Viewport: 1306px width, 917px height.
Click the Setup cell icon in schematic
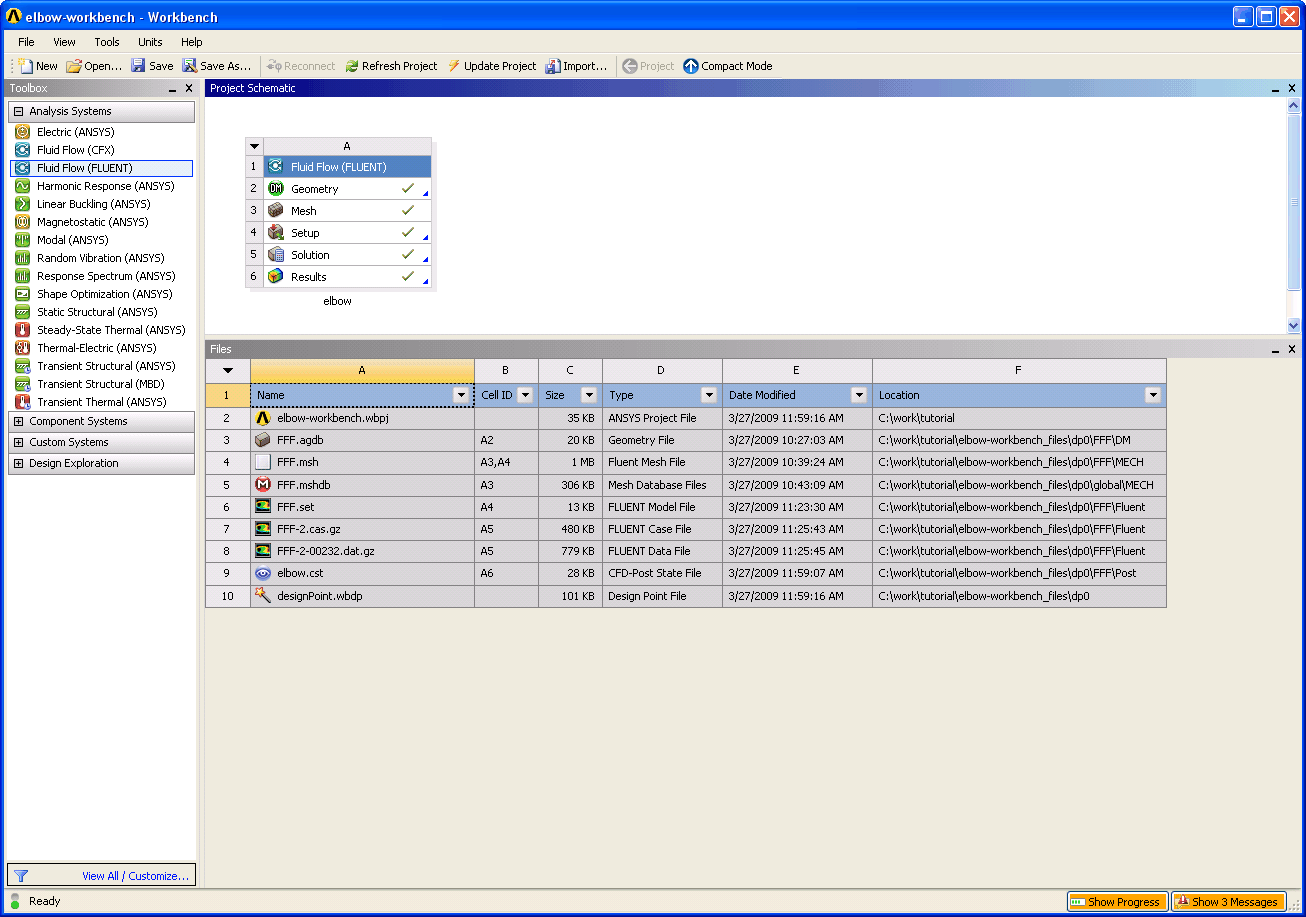pos(276,233)
